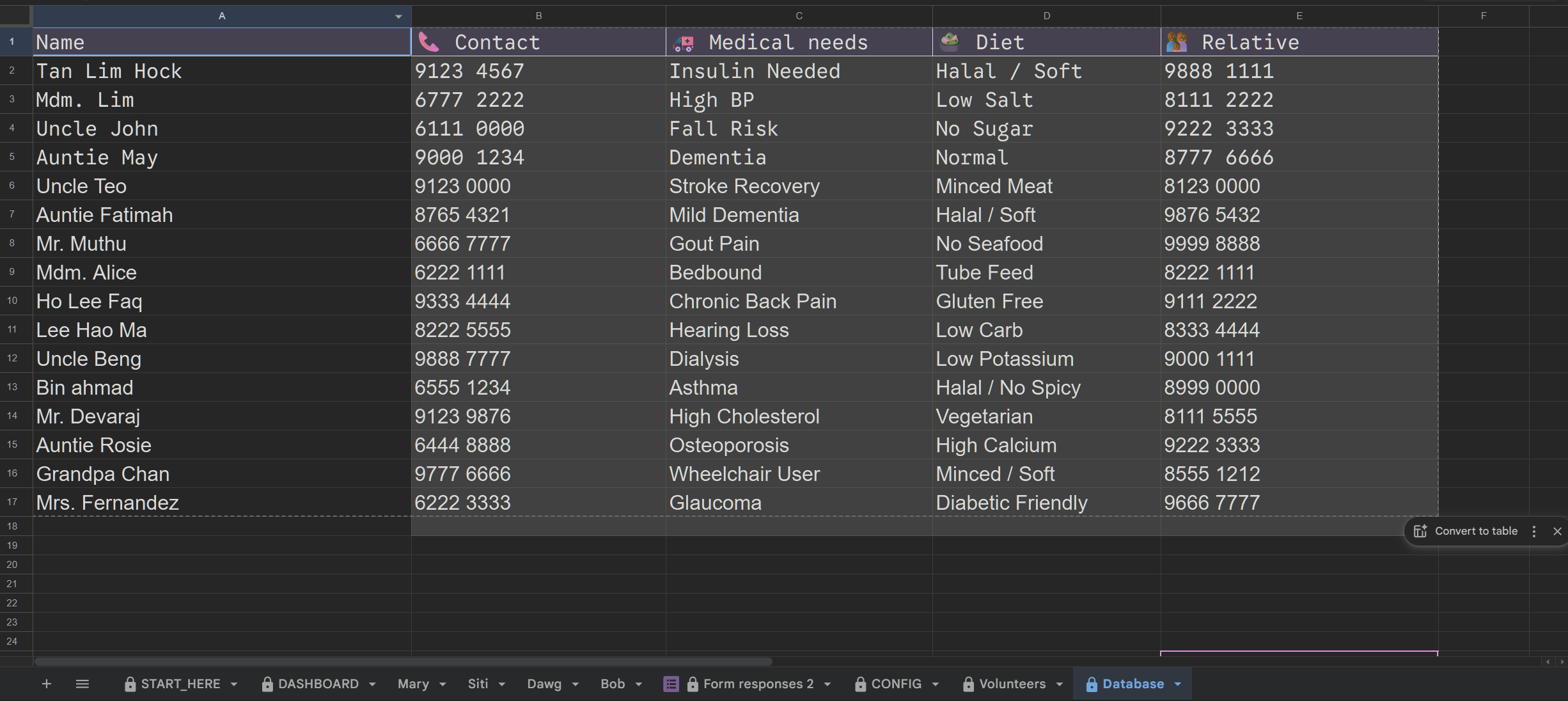
Task: Open the DASHBOARD tab menu arrow
Action: coord(372,684)
